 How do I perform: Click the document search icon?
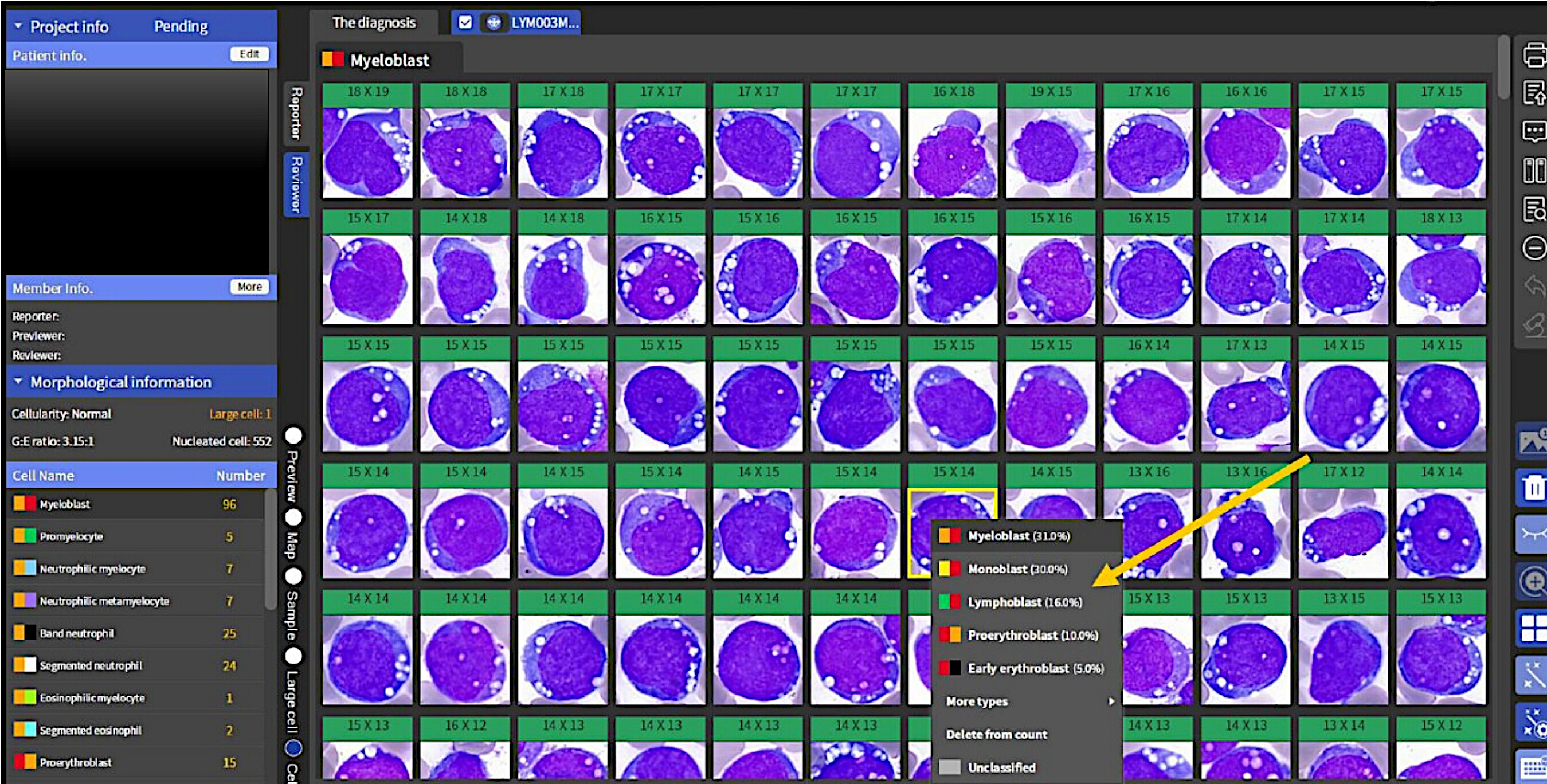click(x=1534, y=209)
